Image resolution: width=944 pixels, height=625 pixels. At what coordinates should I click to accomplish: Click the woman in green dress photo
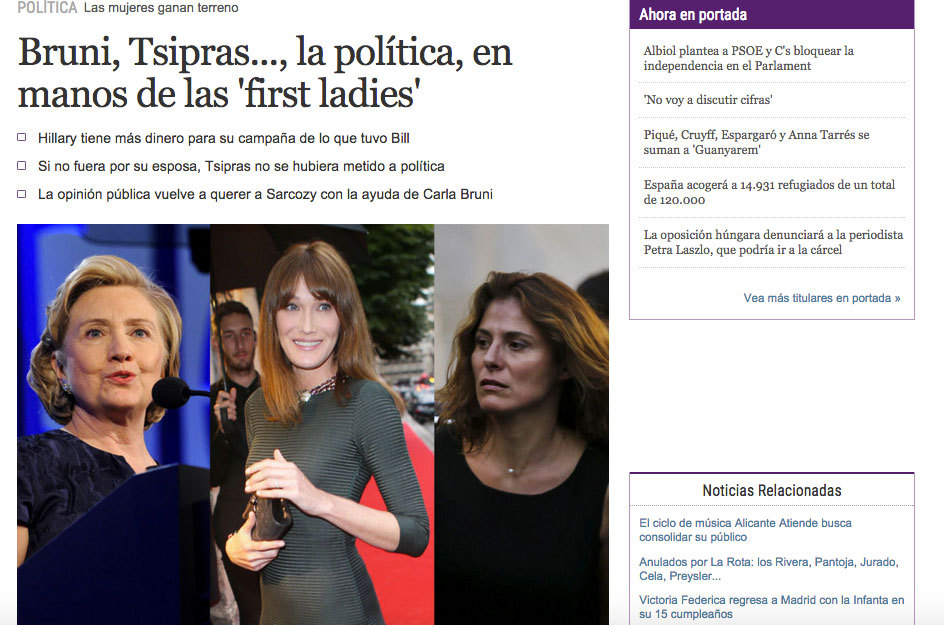[322, 424]
